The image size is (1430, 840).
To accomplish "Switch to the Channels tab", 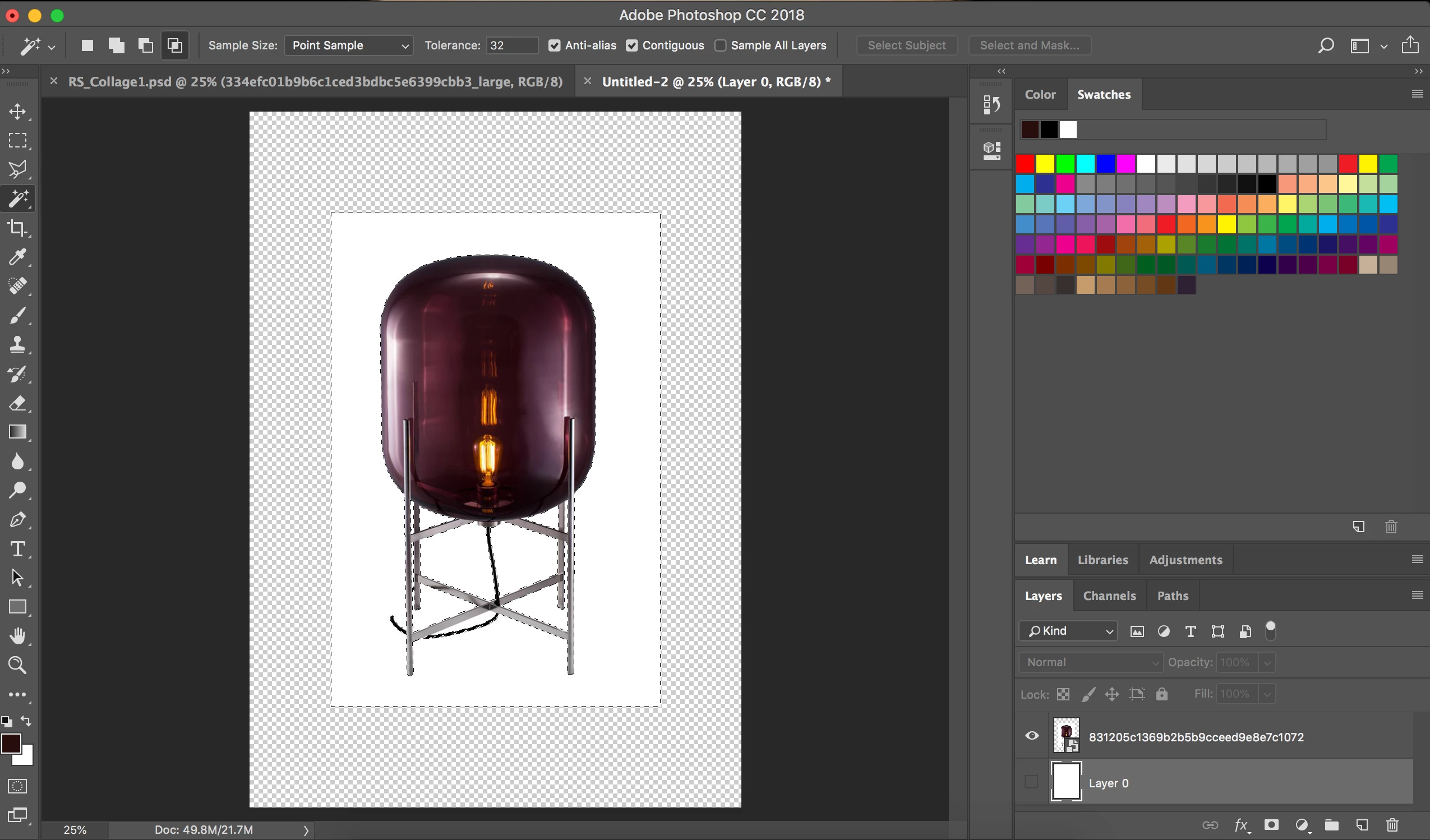I will pos(1109,596).
